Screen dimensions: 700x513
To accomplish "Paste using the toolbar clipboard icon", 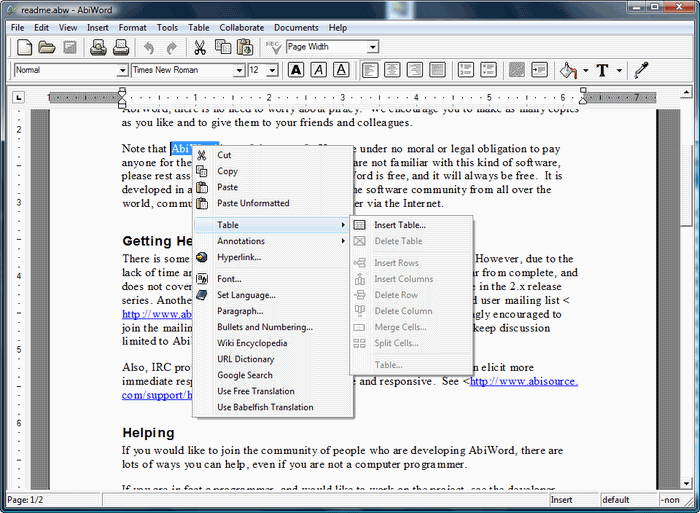I will 245,47.
